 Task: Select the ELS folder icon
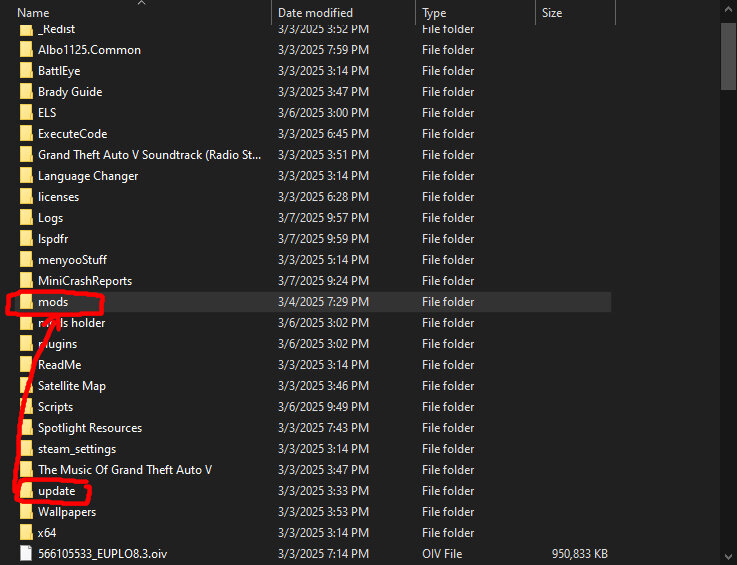[x=26, y=113]
